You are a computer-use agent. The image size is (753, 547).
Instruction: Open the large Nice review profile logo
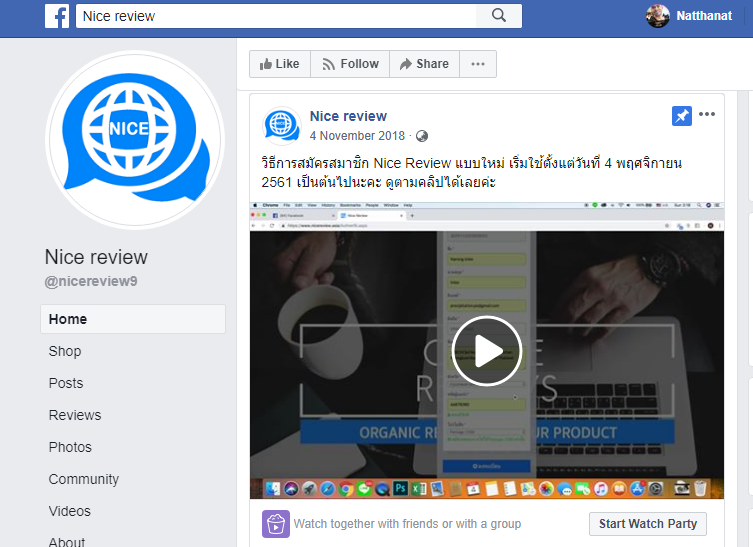(135, 140)
